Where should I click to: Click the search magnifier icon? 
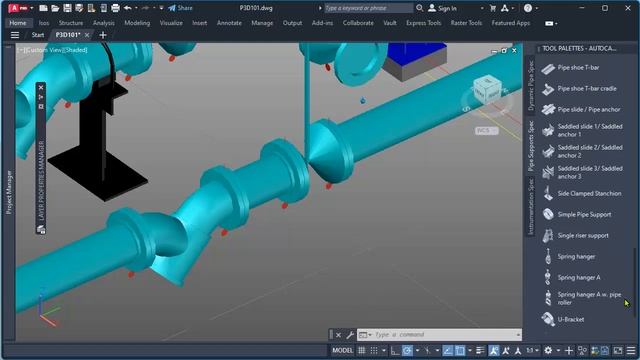click(x=420, y=8)
